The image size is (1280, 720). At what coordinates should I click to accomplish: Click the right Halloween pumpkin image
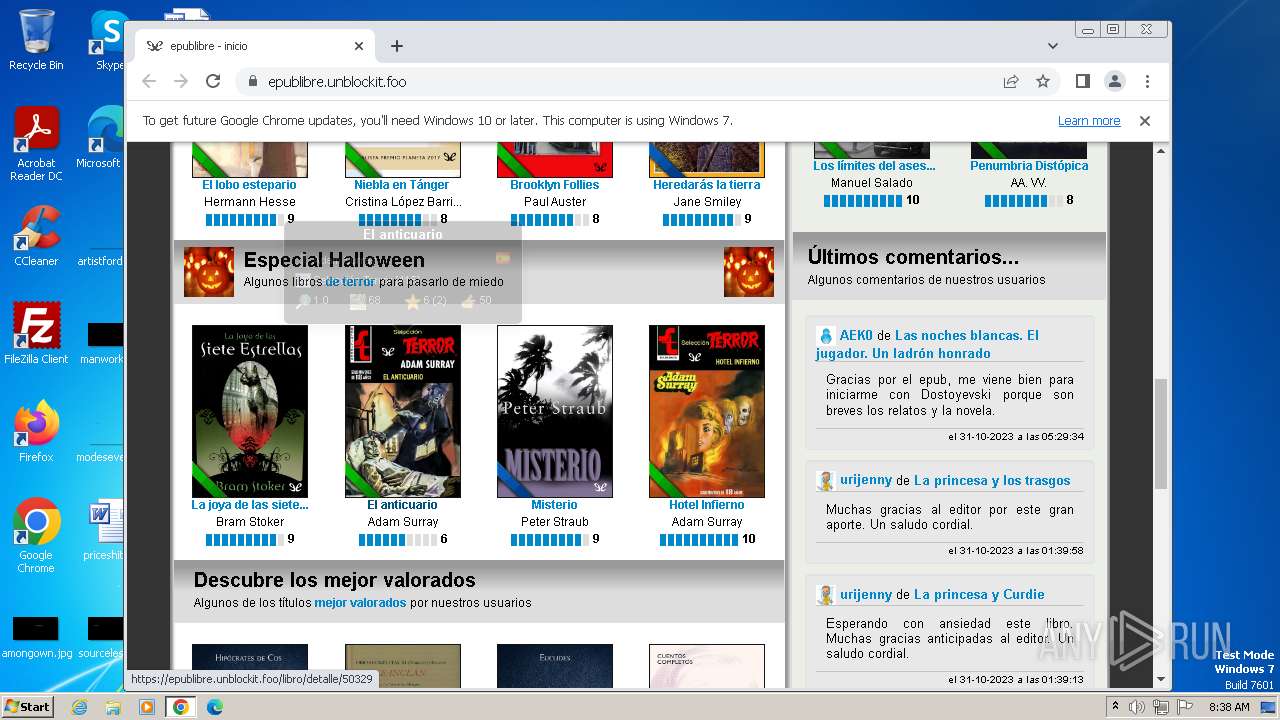coord(749,272)
